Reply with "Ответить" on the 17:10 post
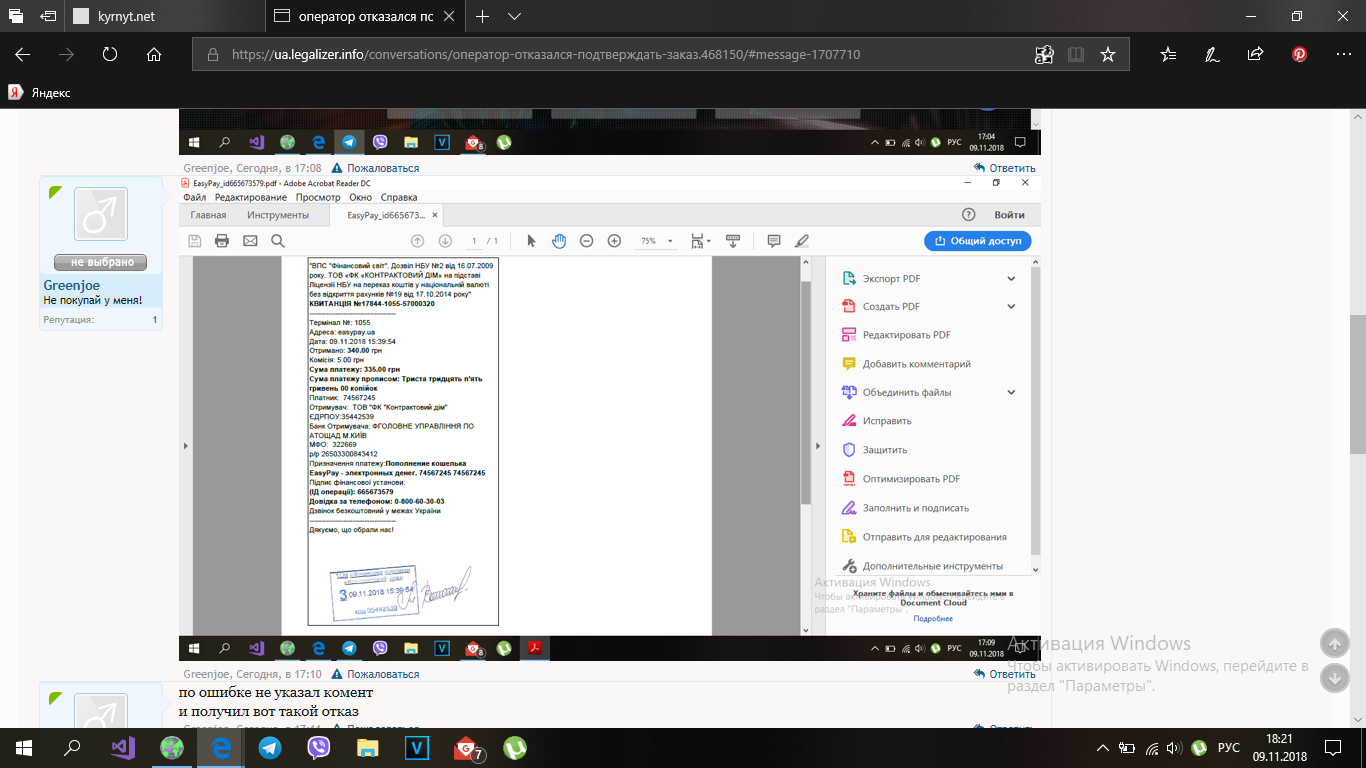The height and width of the screenshot is (768, 1366). pyautogui.click(x=1005, y=674)
